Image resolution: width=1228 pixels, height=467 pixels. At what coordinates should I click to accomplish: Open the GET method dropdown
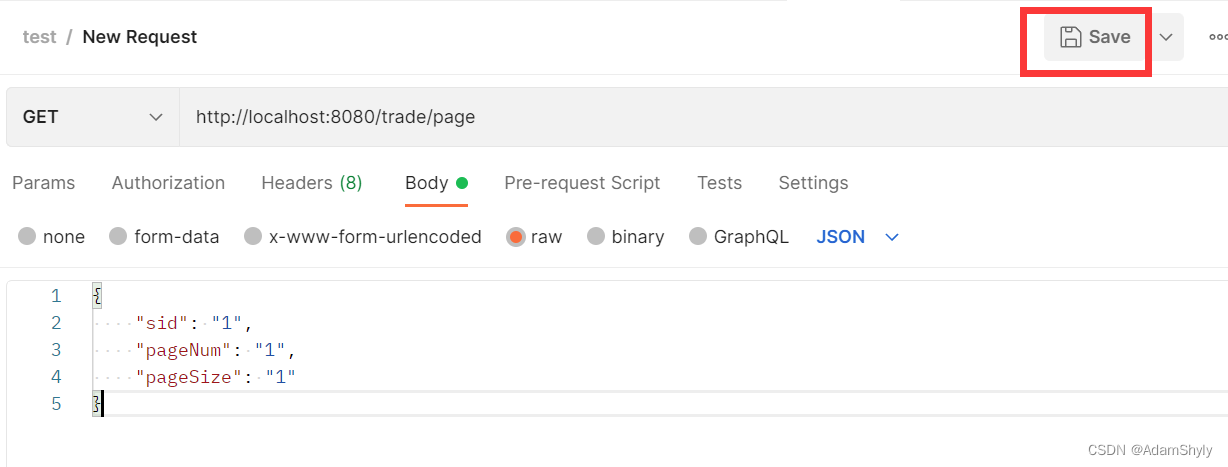tap(92, 117)
